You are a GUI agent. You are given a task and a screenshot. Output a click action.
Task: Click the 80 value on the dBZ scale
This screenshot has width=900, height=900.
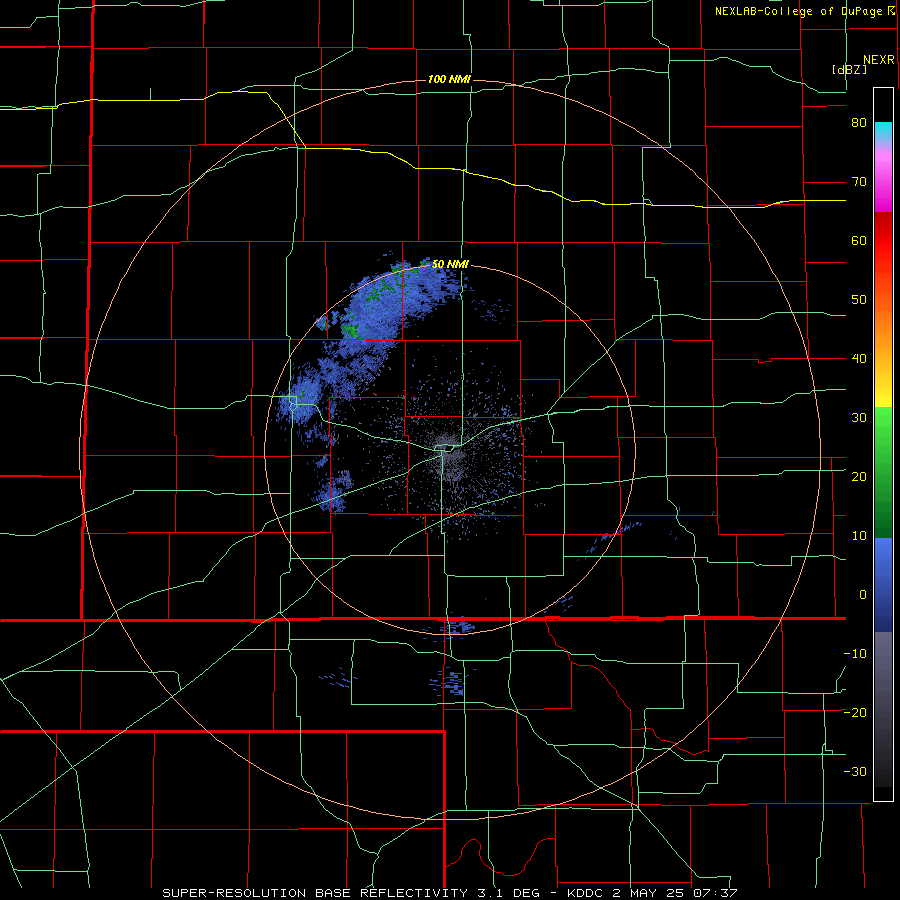pos(859,123)
